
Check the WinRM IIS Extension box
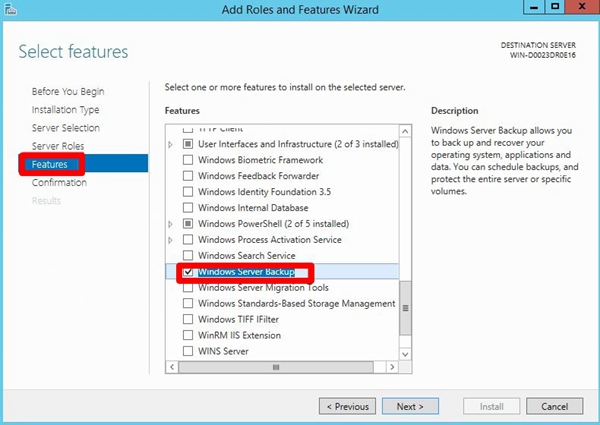coord(188,335)
